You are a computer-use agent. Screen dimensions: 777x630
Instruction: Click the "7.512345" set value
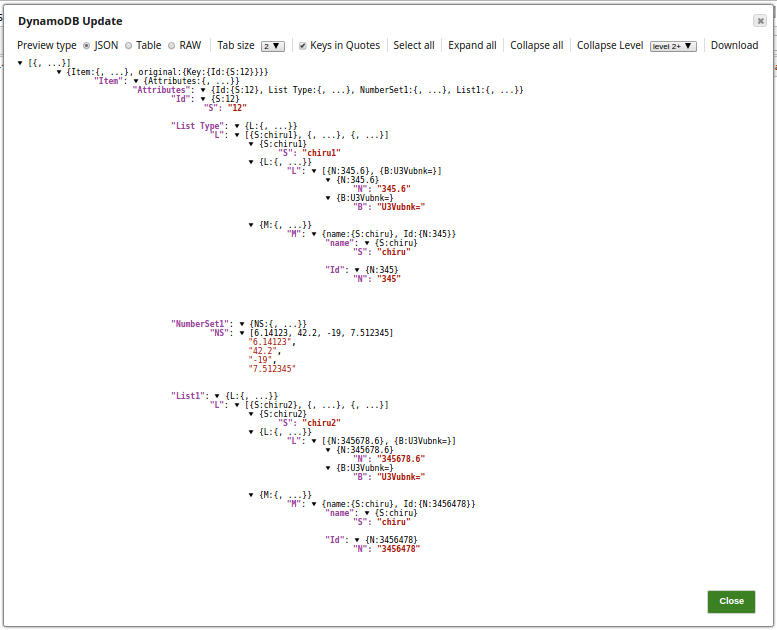[x=272, y=369]
